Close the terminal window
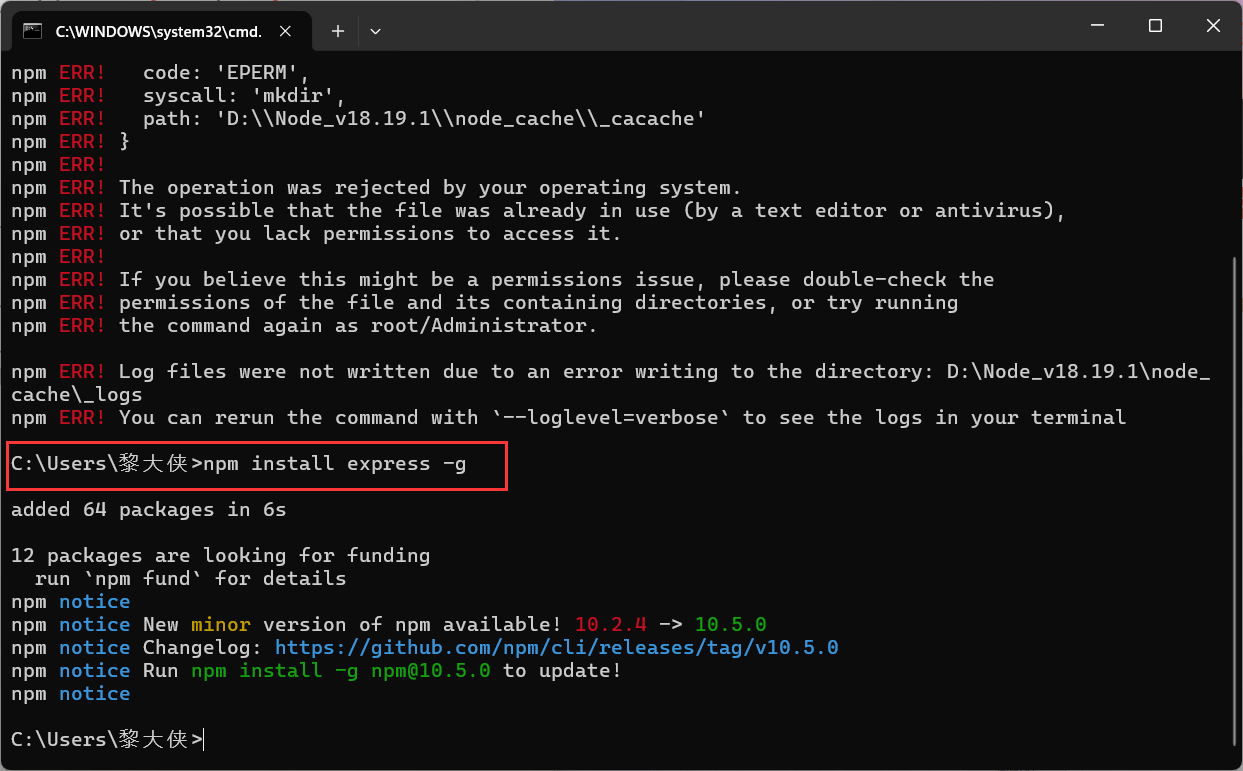The height and width of the screenshot is (771, 1243). click(x=1213, y=27)
